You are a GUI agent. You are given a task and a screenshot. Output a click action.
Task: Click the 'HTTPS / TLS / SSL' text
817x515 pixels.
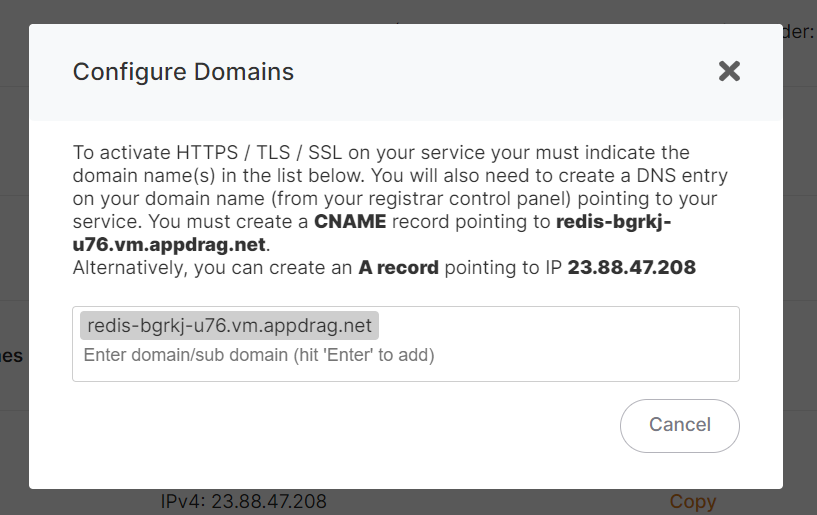pos(259,153)
